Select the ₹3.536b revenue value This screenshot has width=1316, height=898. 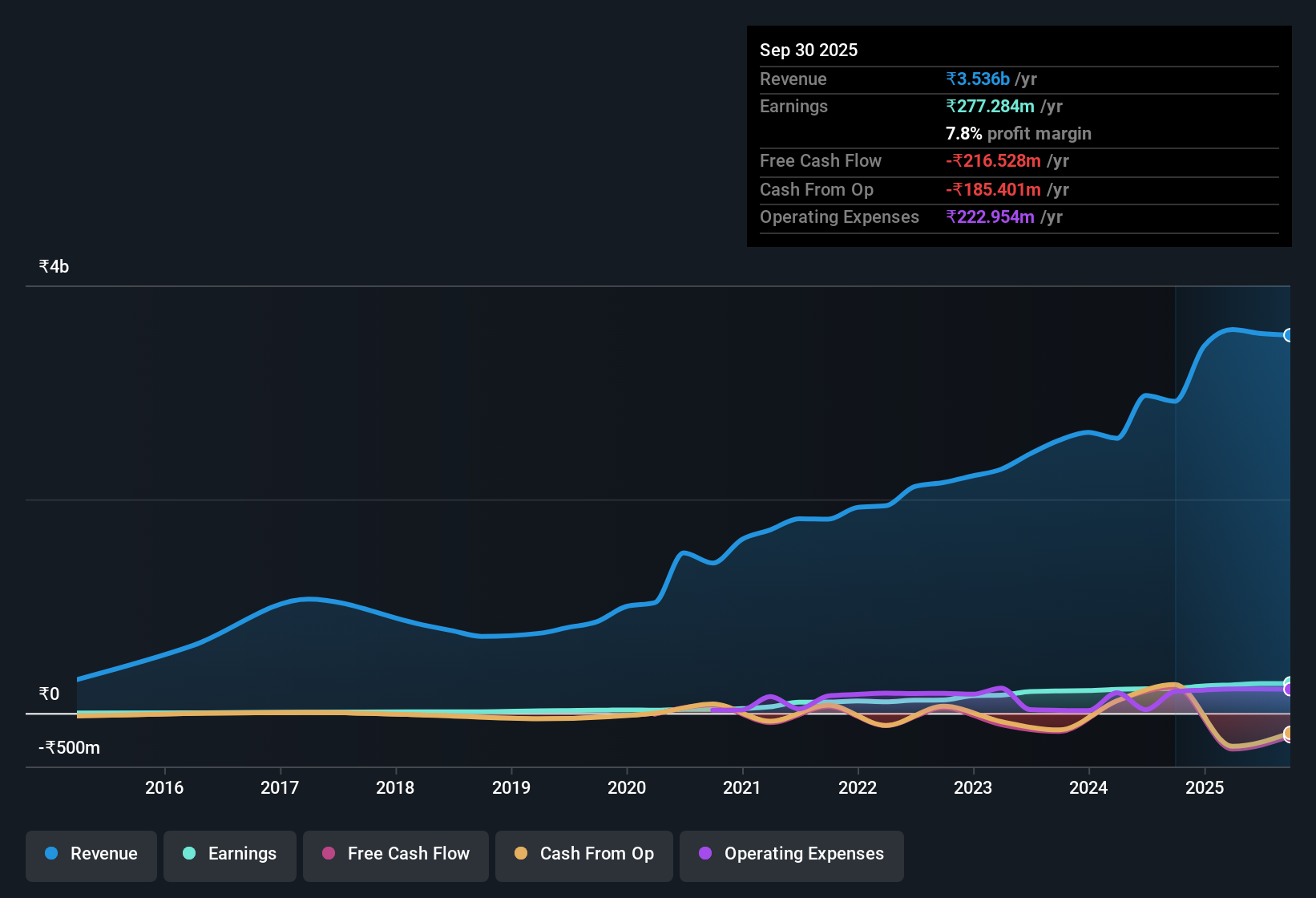[976, 79]
